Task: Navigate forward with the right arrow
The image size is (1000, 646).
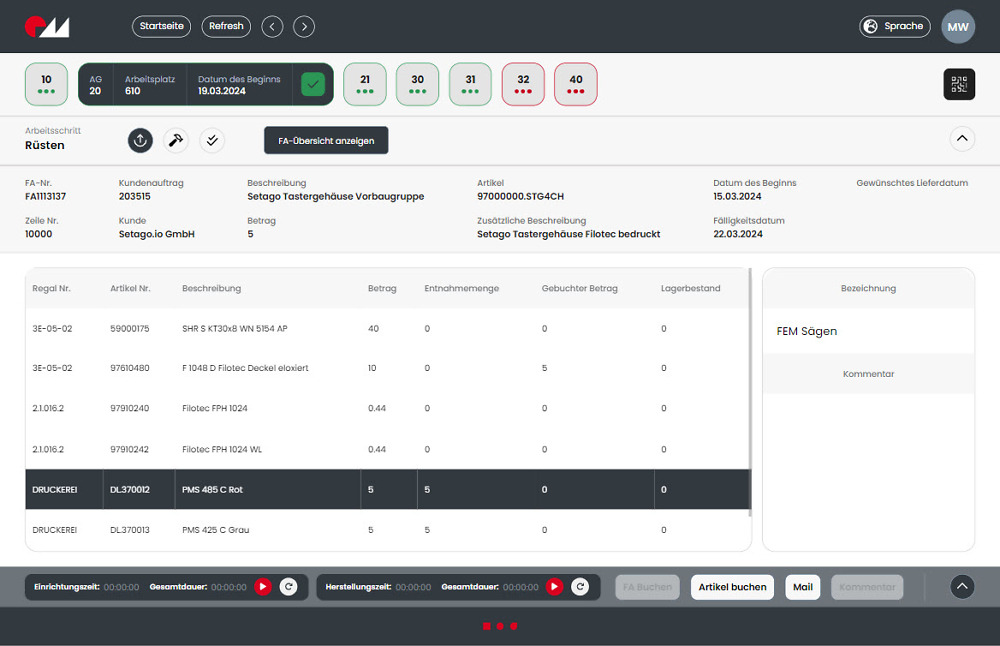Action: [x=305, y=26]
